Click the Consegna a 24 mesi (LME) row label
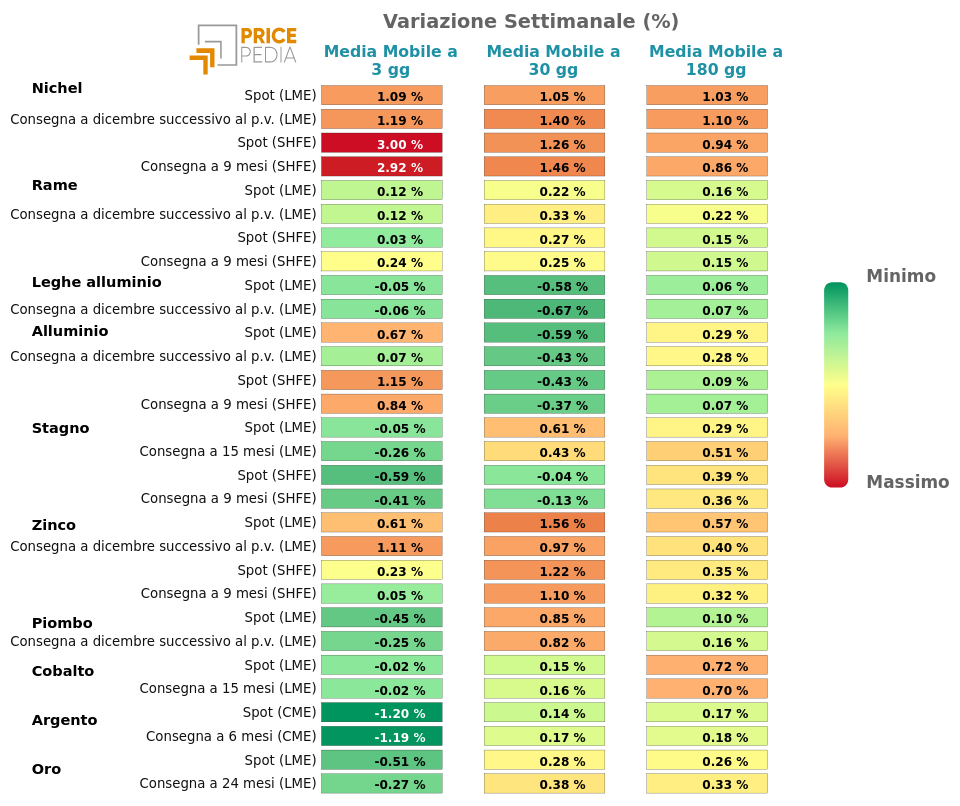 [x=228, y=783]
